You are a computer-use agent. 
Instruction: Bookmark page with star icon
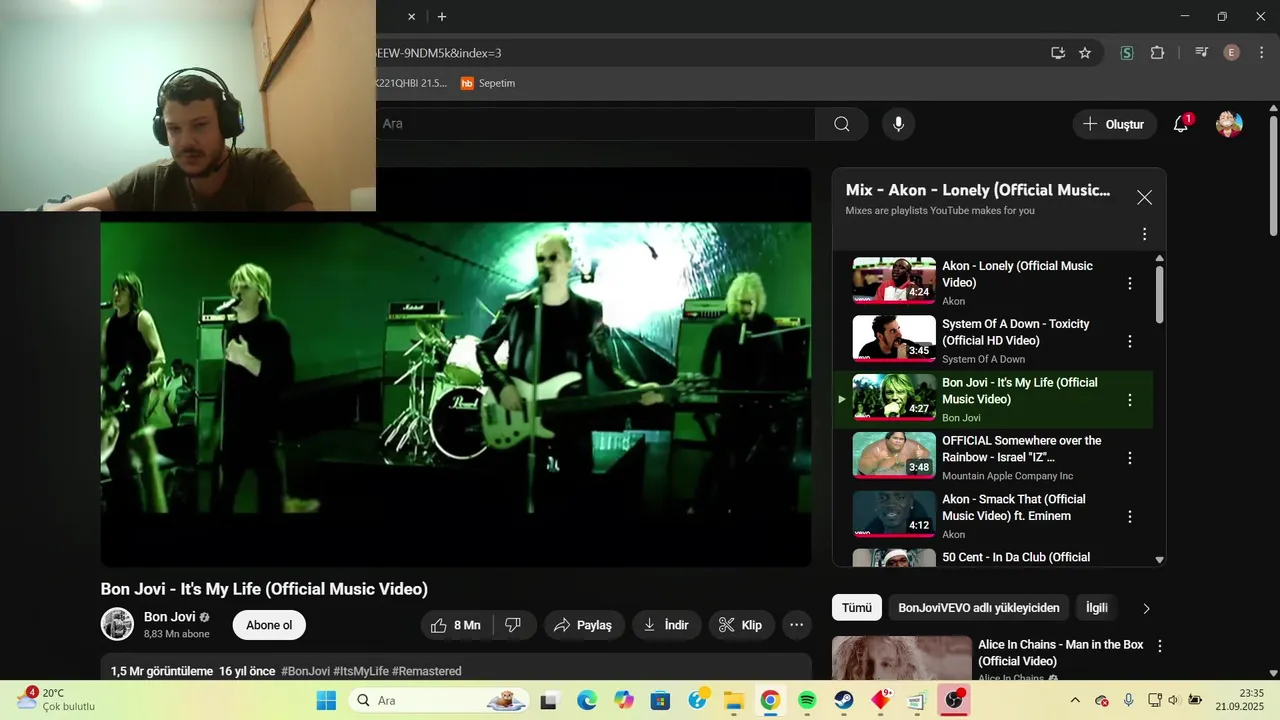[x=1085, y=53]
